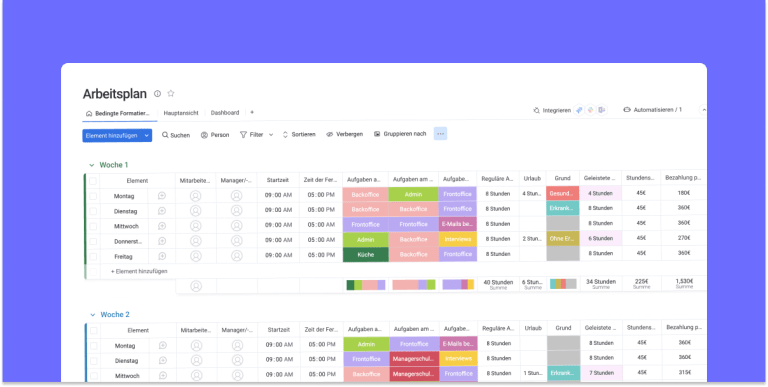
Task: Click the Startzeit column header in Woche 1
Action: pyautogui.click(x=278, y=180)
